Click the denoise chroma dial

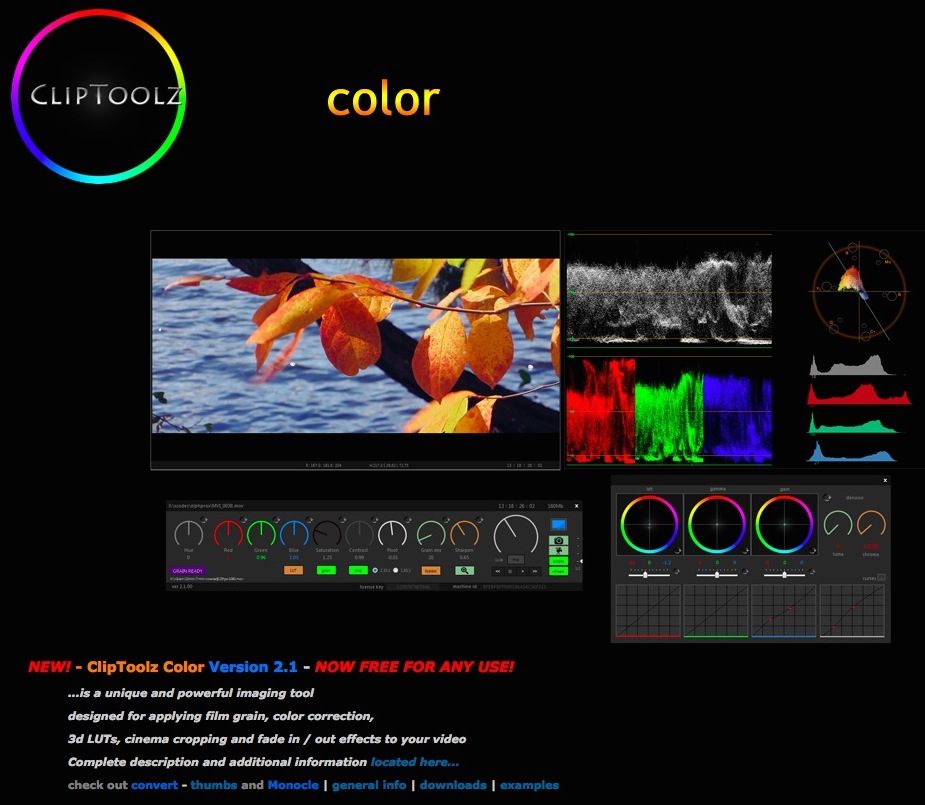(871, 524)
